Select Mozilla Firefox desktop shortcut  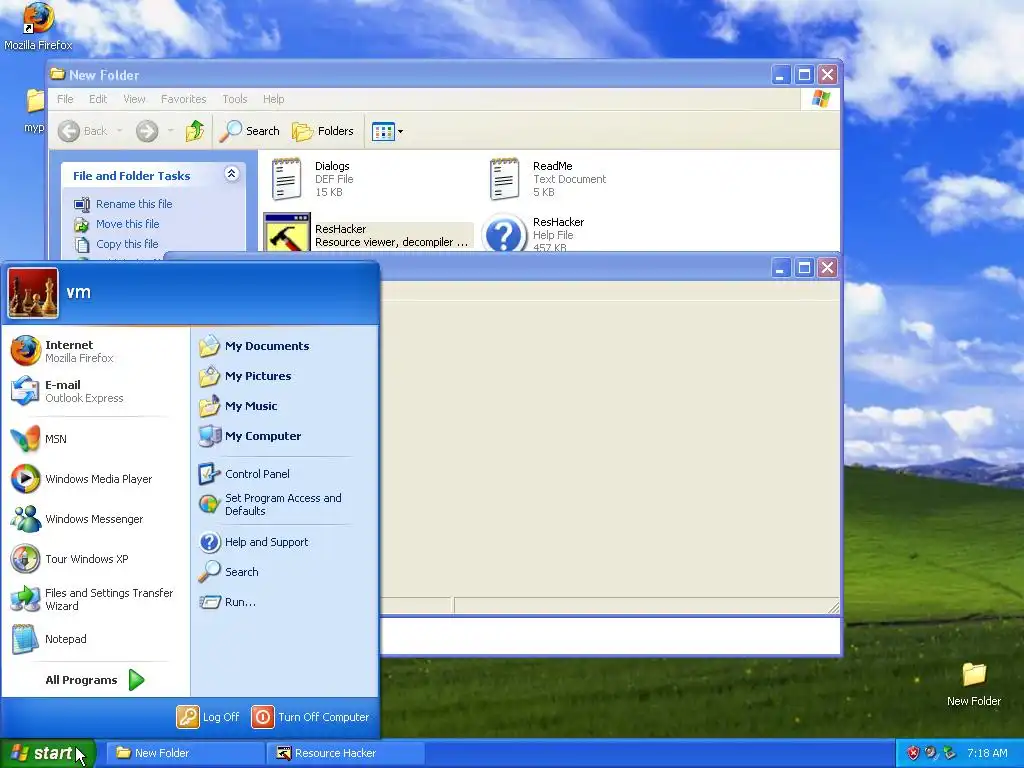38,26
